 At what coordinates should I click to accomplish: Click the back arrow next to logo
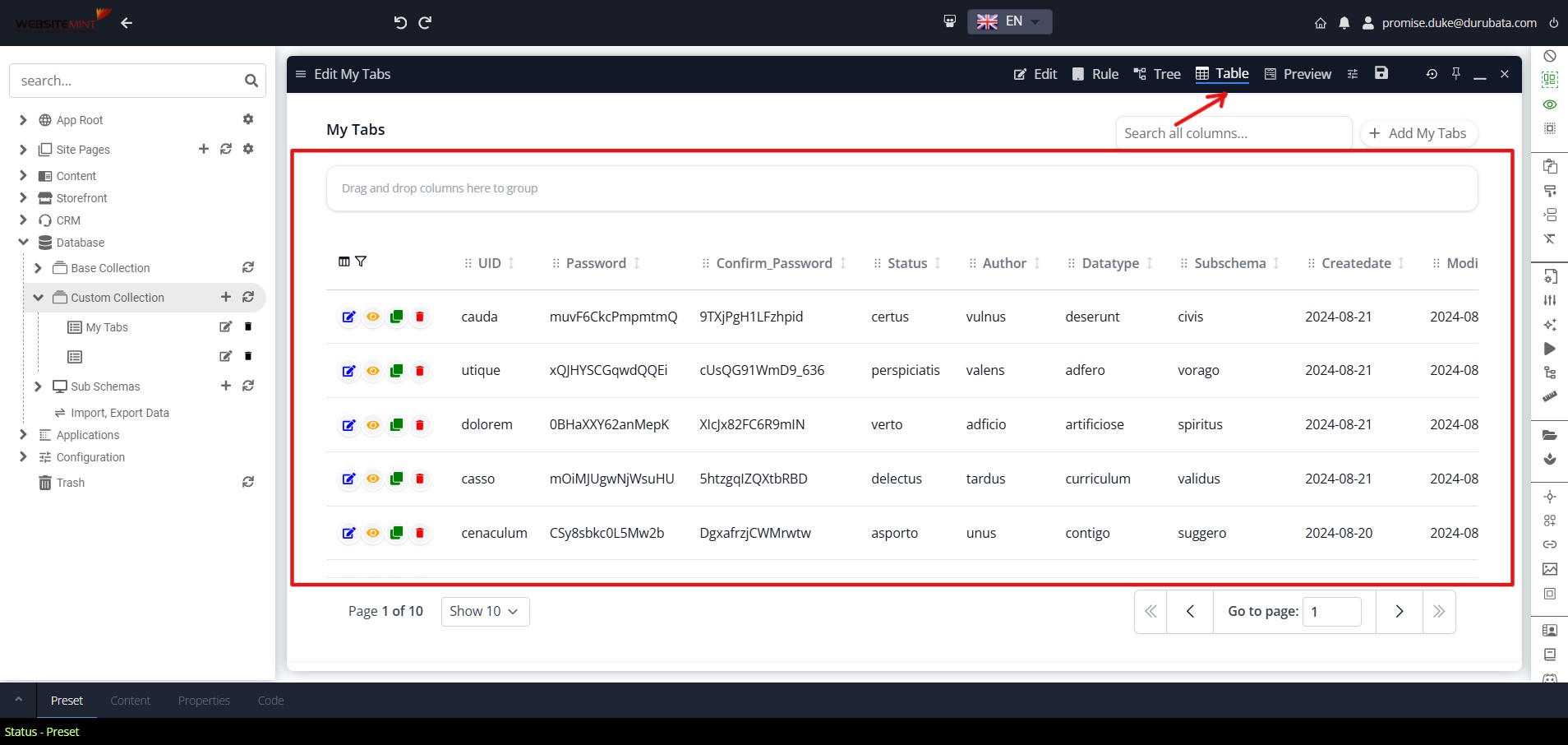tap(127, 23)
